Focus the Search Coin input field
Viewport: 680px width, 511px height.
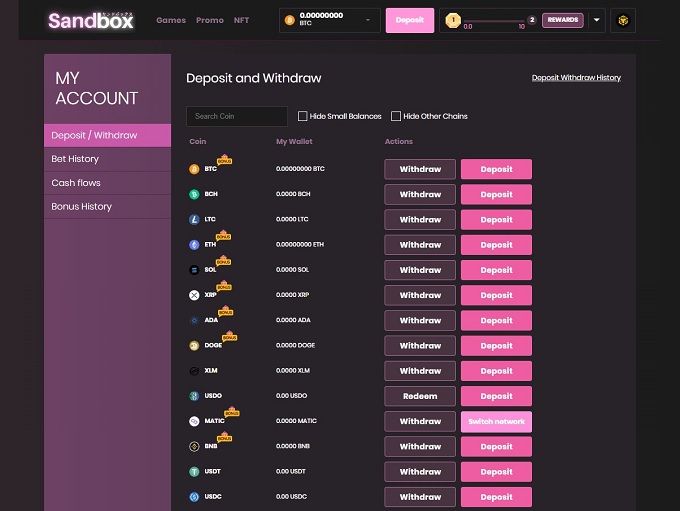237,116
